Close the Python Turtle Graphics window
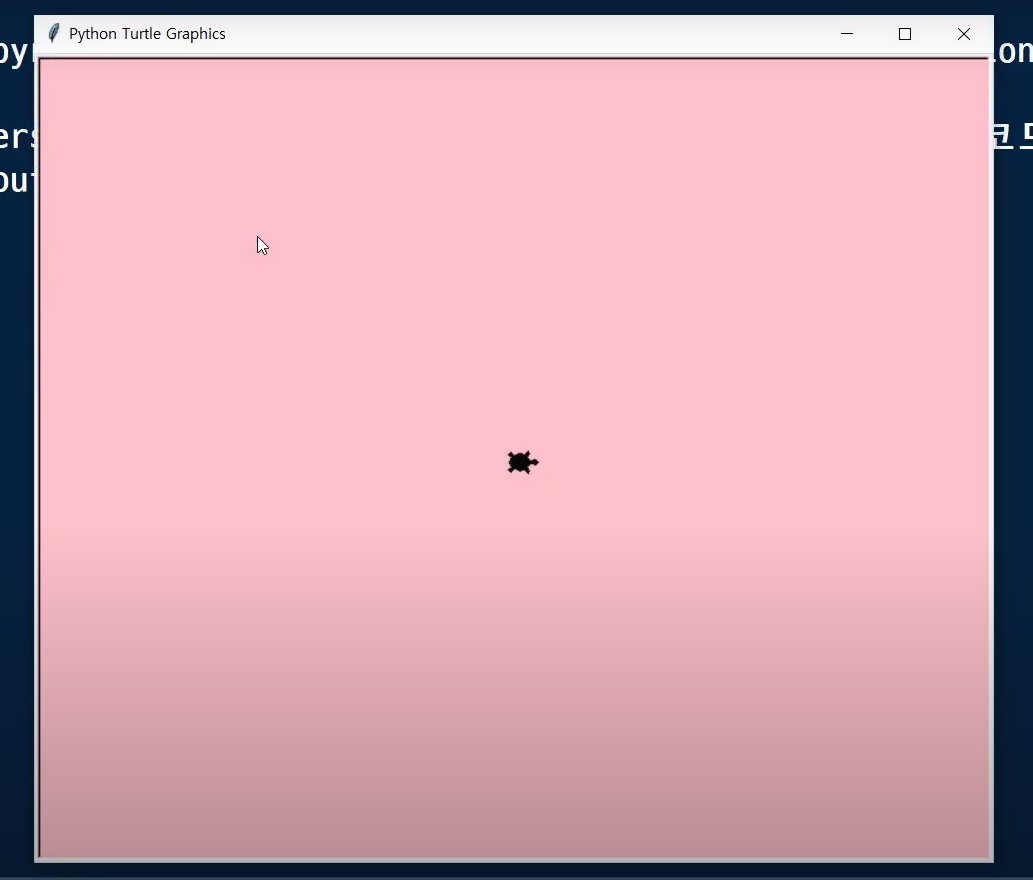This screenshot has height=880, width=1033. (964, 34)
